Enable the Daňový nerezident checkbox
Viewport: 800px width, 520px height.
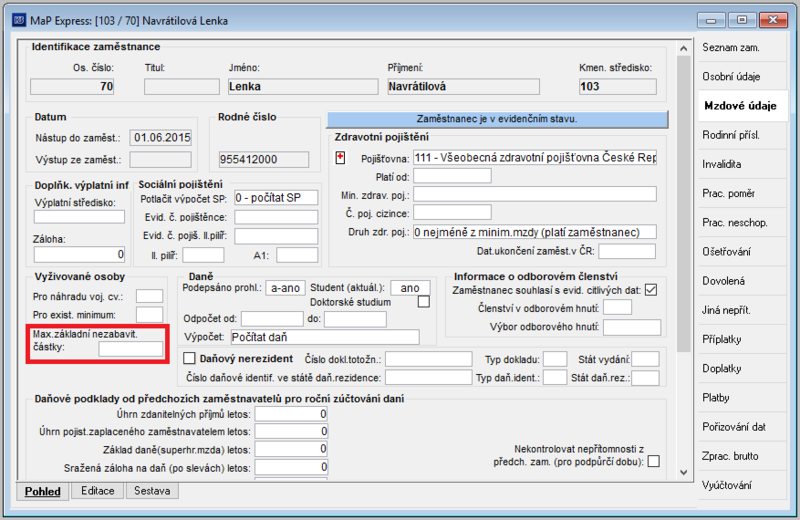189,358
